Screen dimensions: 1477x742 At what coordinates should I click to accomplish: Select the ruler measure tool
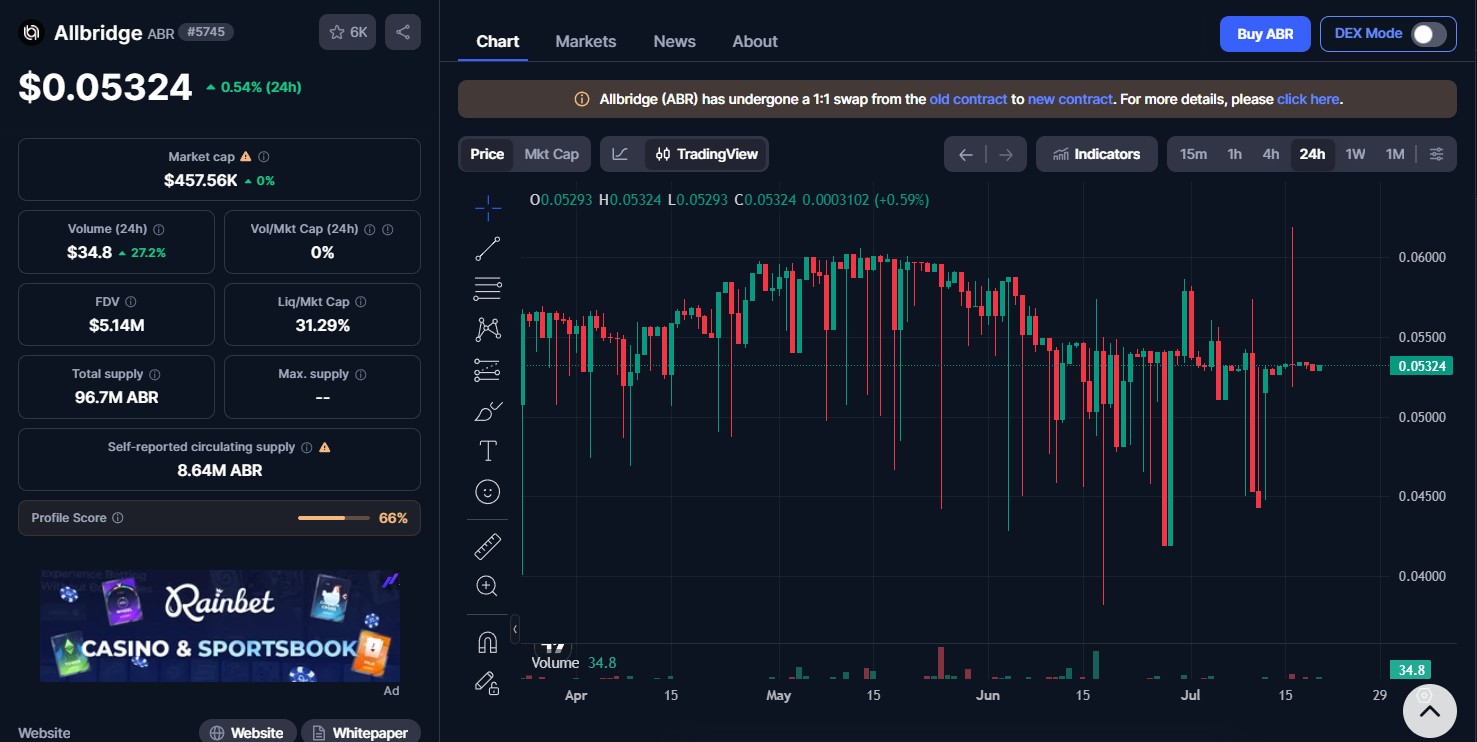[488, 546]
